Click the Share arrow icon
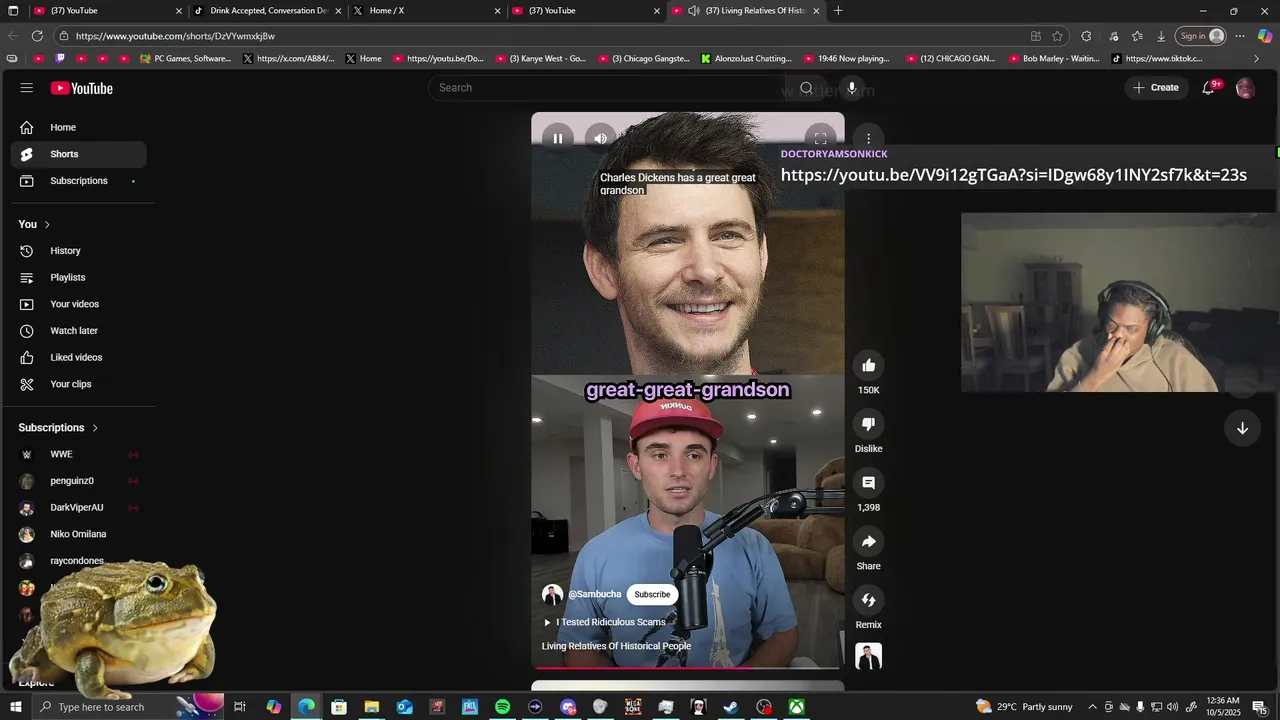This screenshot has width=1280, height=720. click(868, 542)
